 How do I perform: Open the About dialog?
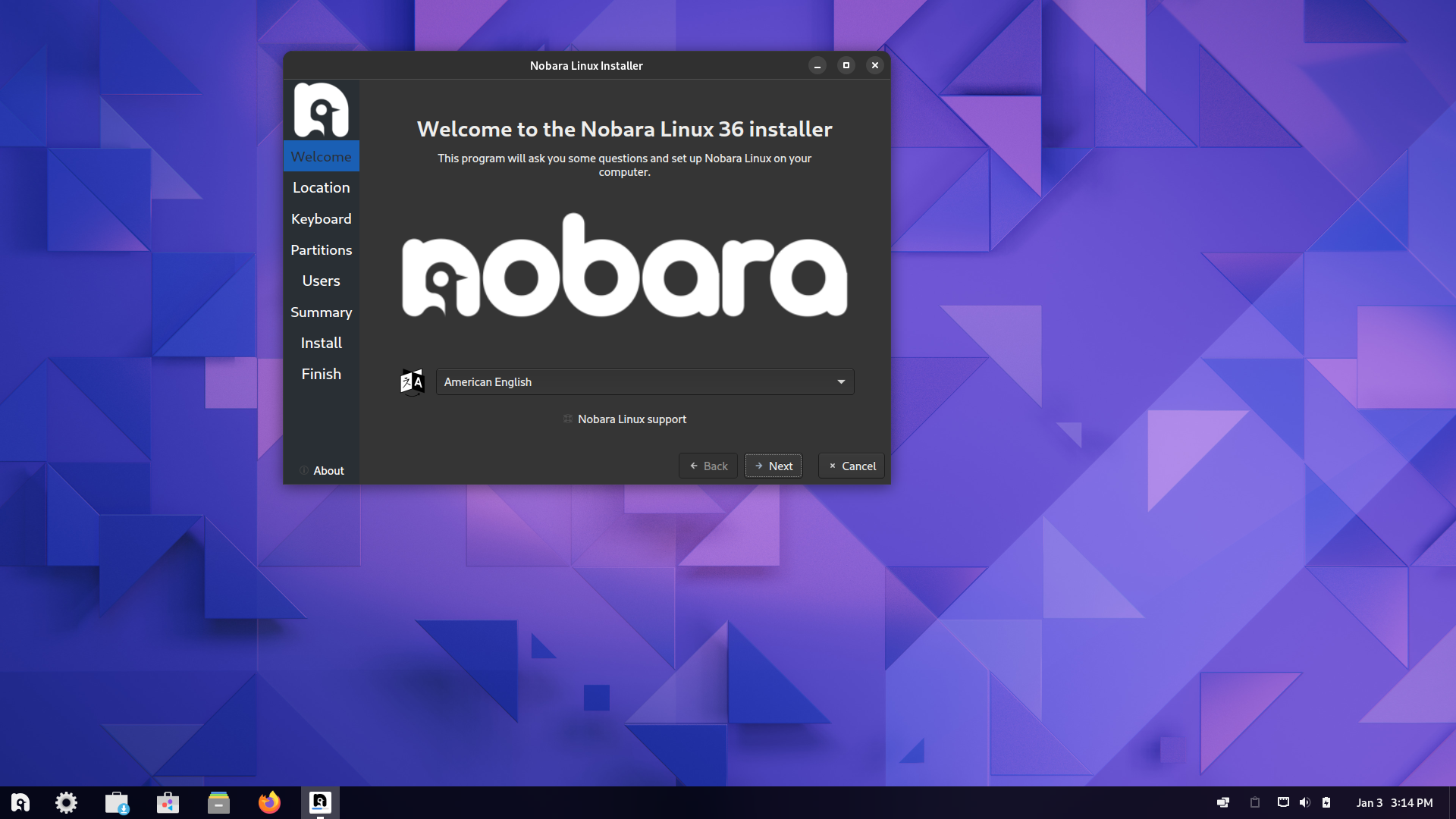click(x=322, y=470)
